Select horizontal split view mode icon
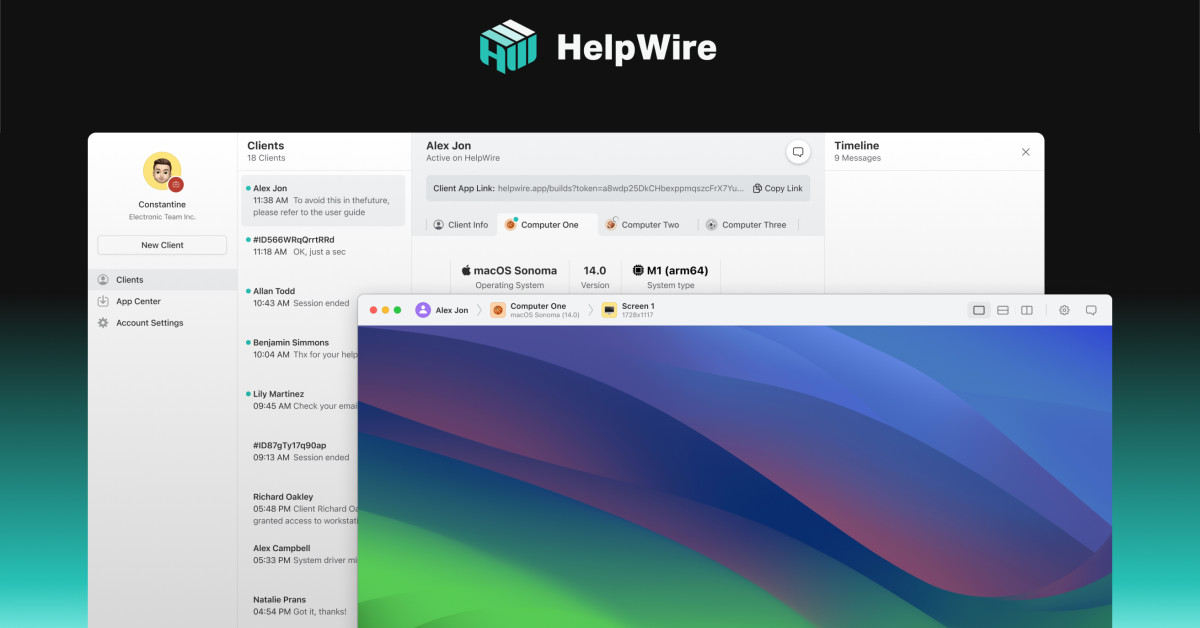Screen dimensions: 1200x628 1002,310
